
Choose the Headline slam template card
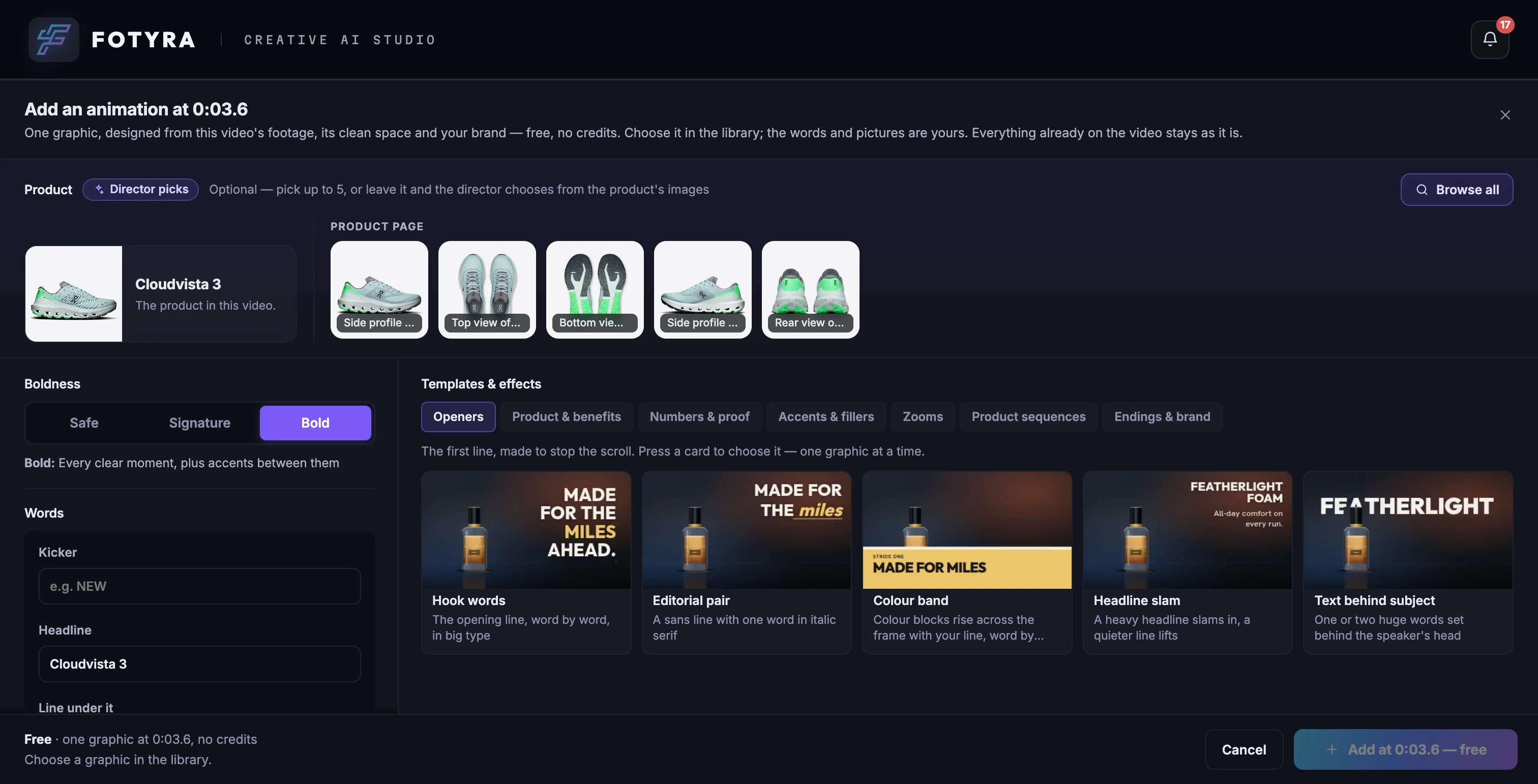click(x=1187, y=563)
